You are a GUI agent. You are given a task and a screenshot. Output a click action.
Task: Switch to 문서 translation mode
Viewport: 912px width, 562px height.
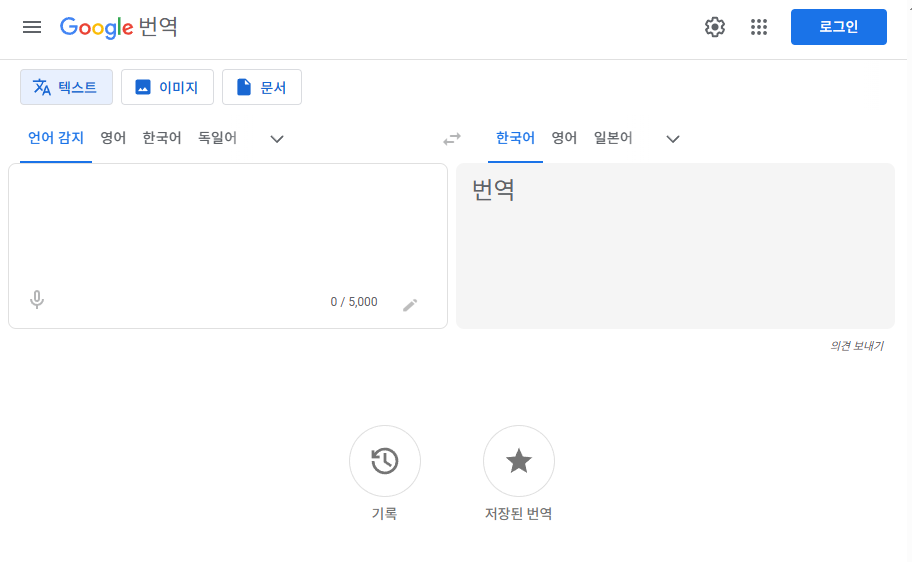pos(262,87)
